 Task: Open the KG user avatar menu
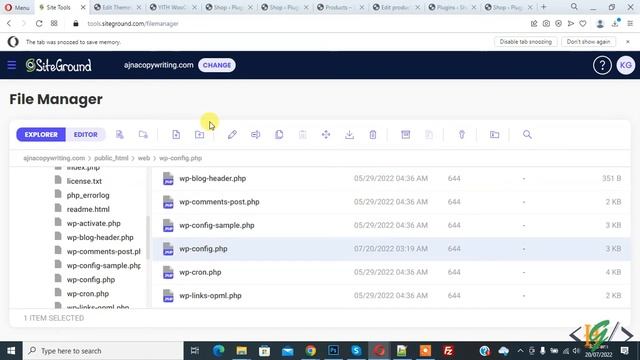pyautogui.click(x=626, y=65)
